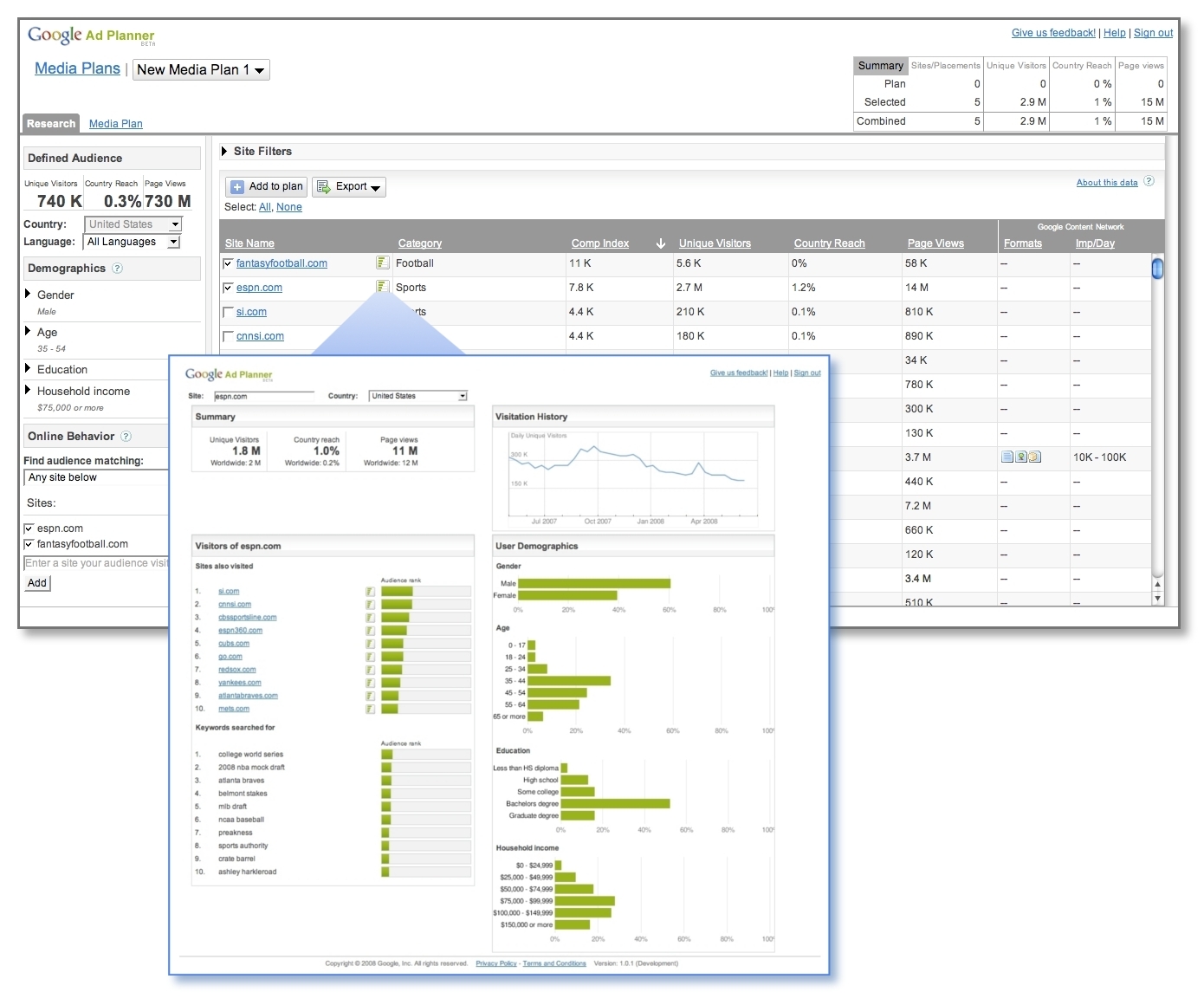1204x1005 pixels.
Task: Expand the Site Filters section
Action: 225,152
